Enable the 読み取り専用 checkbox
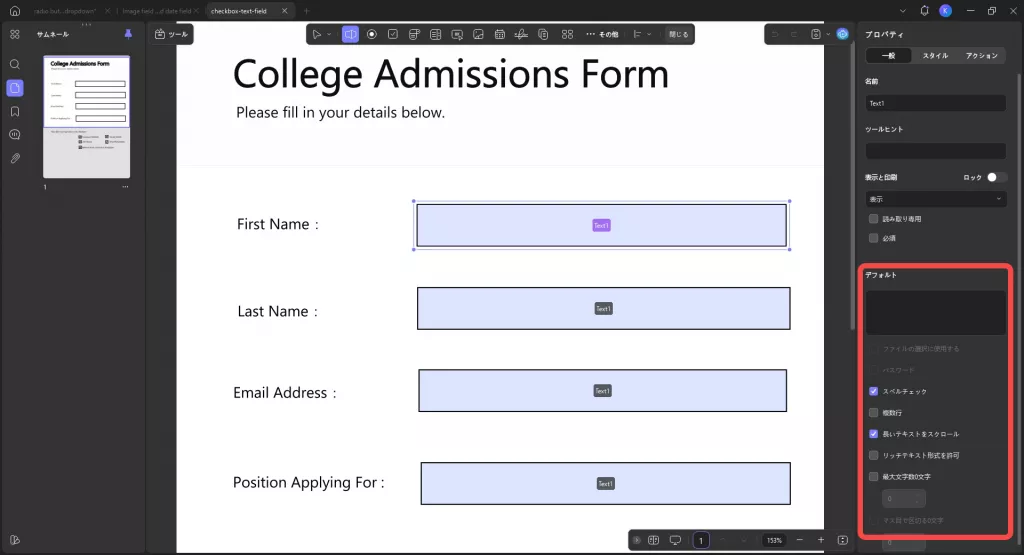 tap(873, 219)
